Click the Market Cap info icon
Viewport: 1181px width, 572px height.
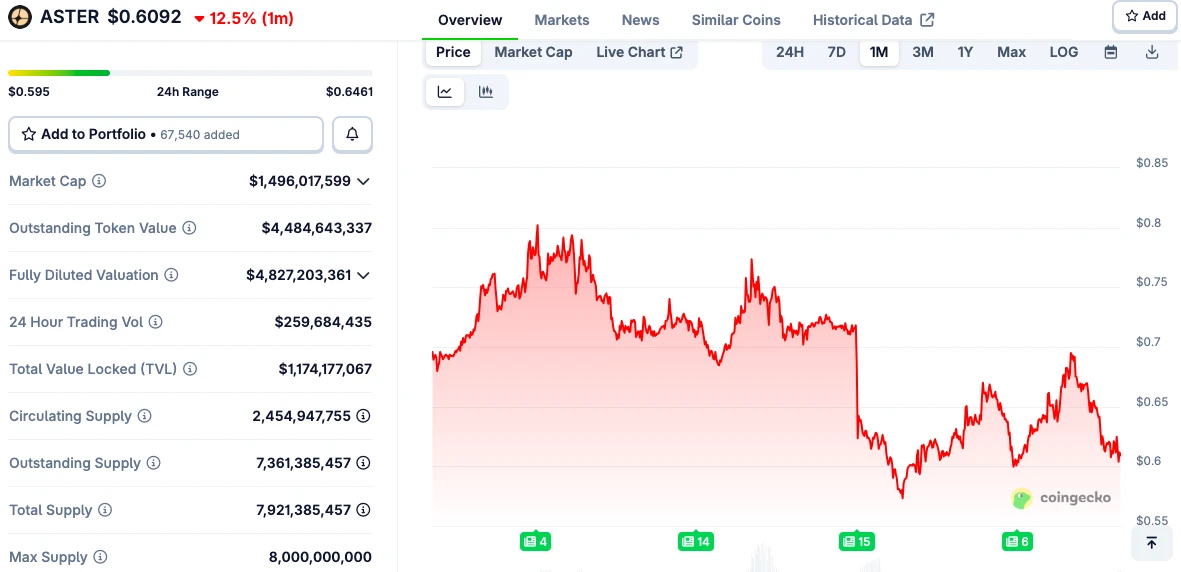(x=99, y=181)
